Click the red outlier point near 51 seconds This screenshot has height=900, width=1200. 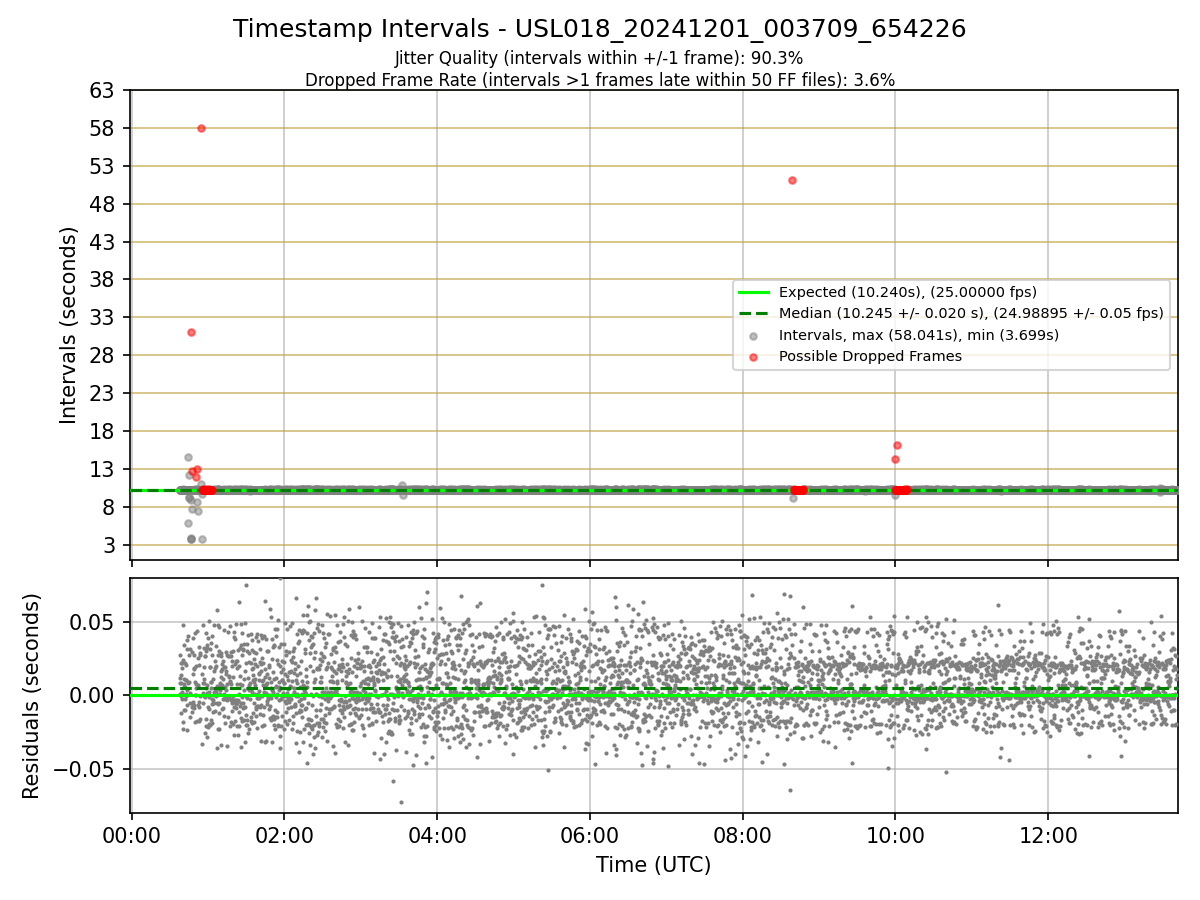tap(792, 180)
